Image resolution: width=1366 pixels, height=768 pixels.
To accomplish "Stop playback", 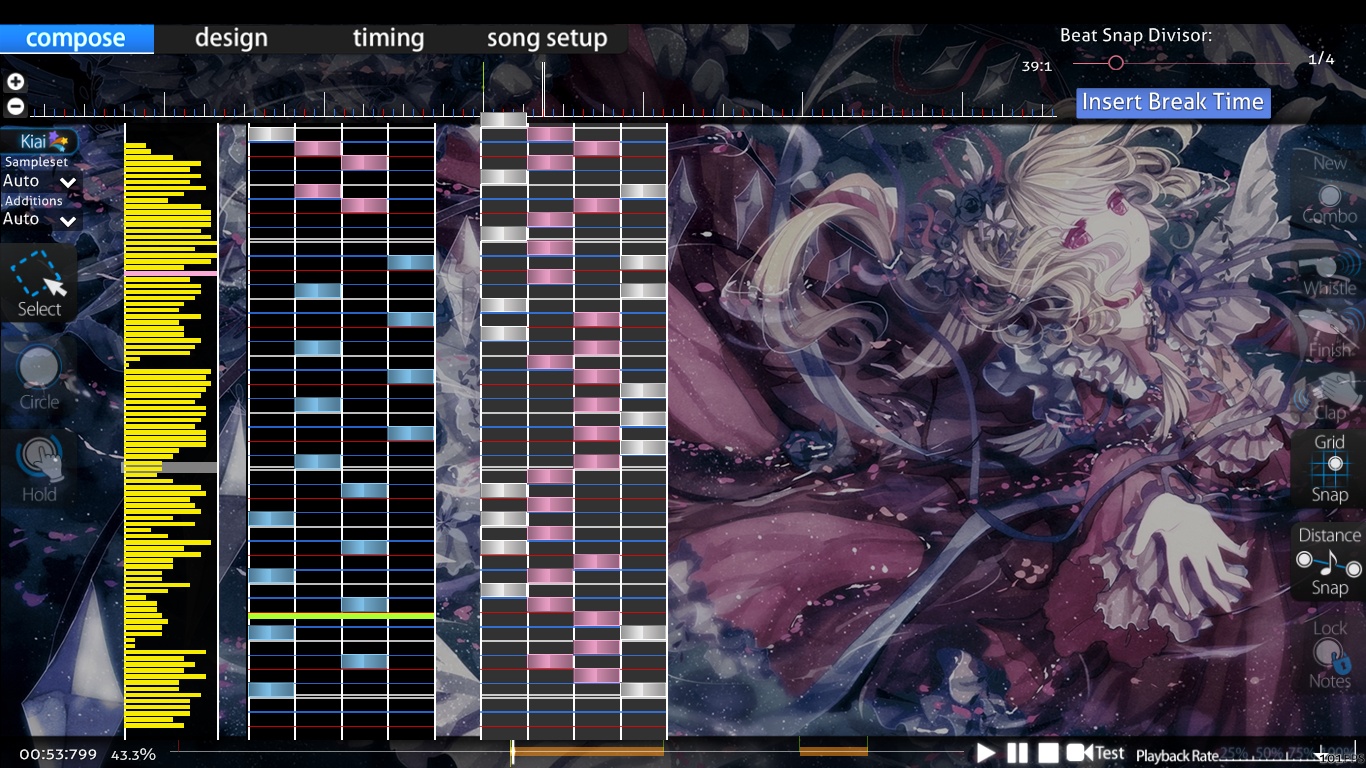I will pyautogui.click(x=1048, y=753).
